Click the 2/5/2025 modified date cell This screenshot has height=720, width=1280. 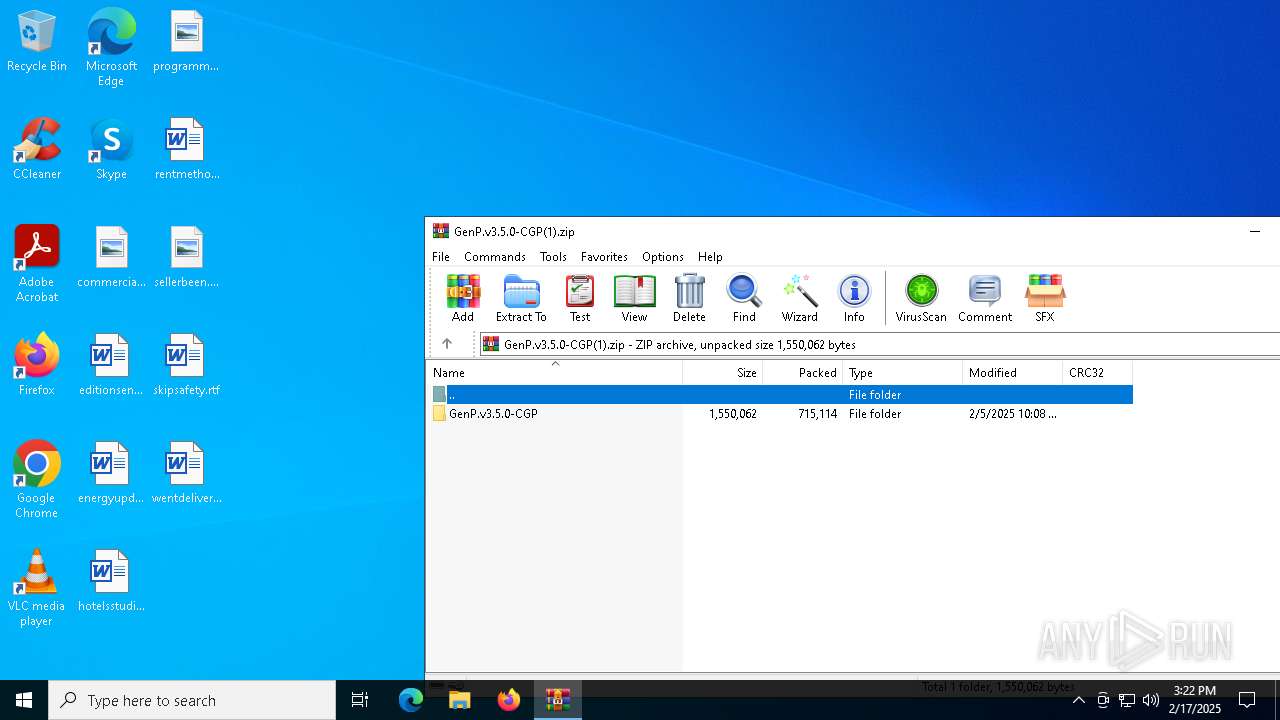pos(1012,414)
